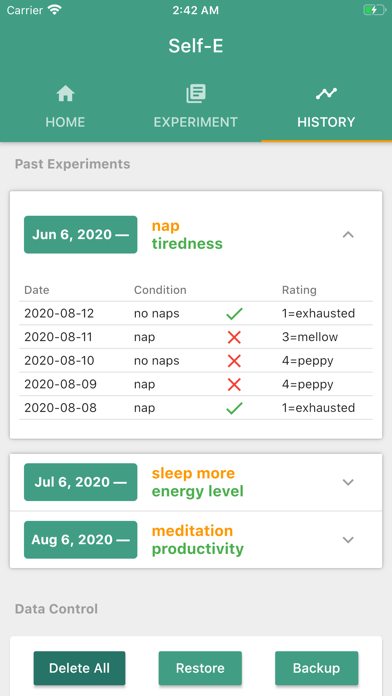The image size is (392, 696).
Task: Click the green checkmark for 2020-08-08
Action: [234, 408]
